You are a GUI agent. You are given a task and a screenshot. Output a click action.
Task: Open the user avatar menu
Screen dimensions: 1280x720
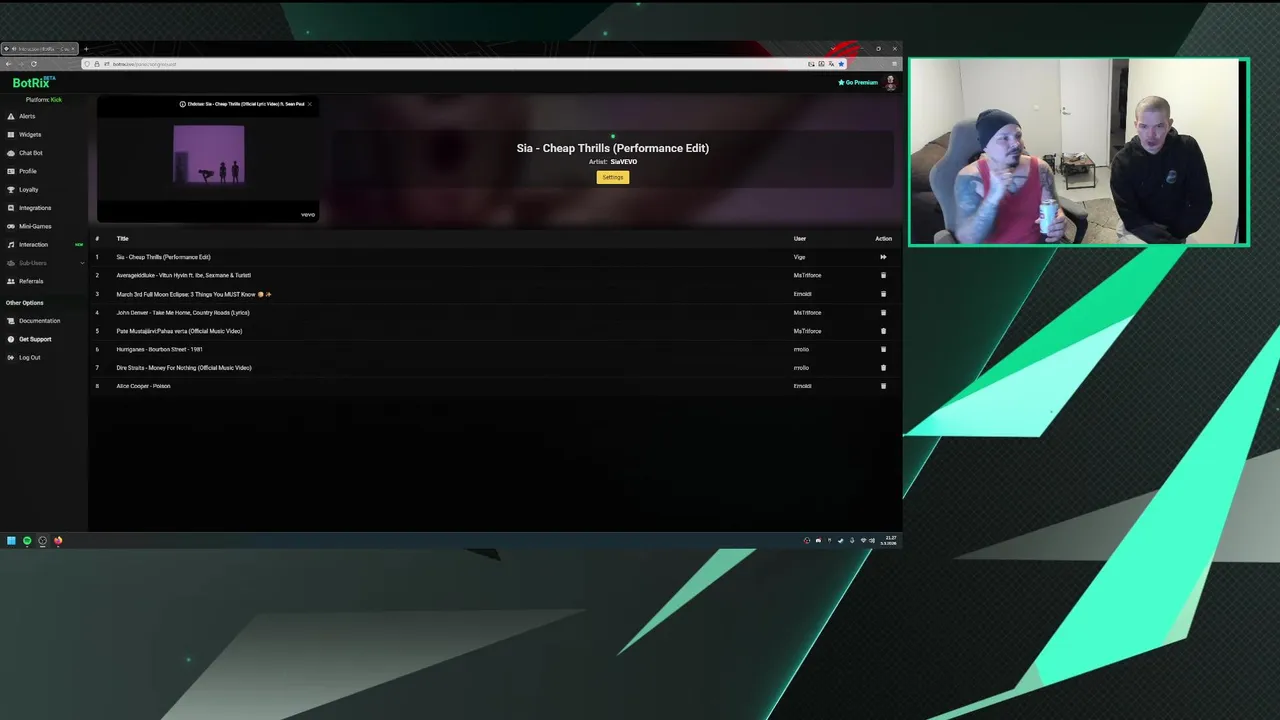click(890, 83)
